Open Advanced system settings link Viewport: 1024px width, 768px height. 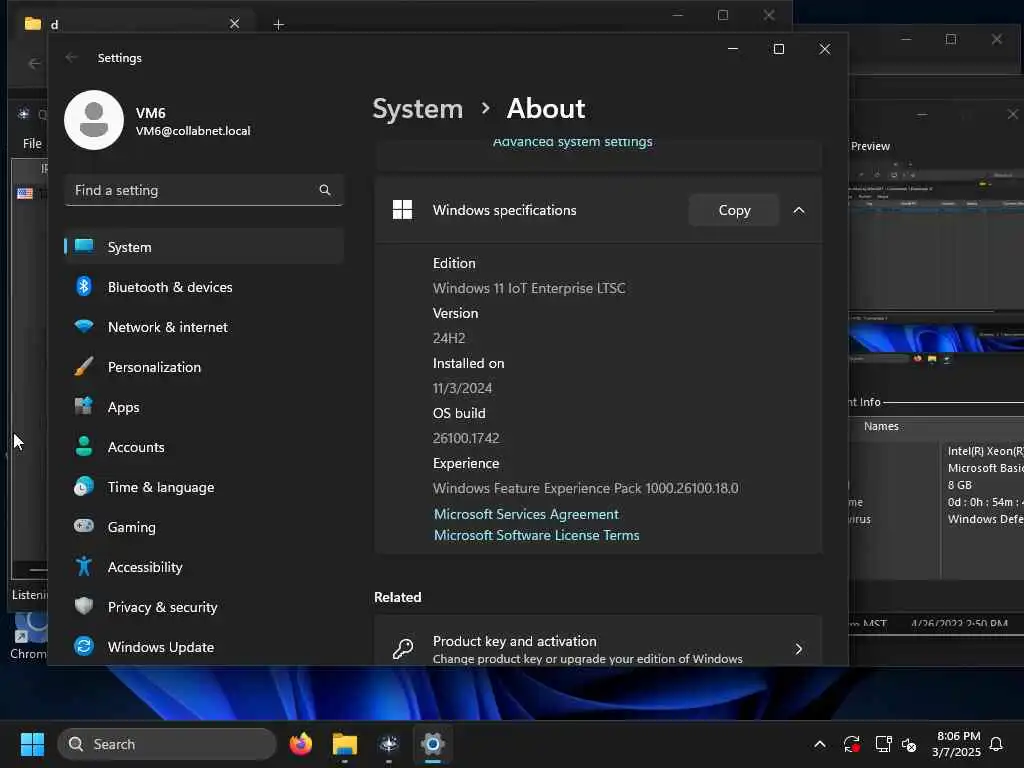pyautogui.click(x=573, y=142)
